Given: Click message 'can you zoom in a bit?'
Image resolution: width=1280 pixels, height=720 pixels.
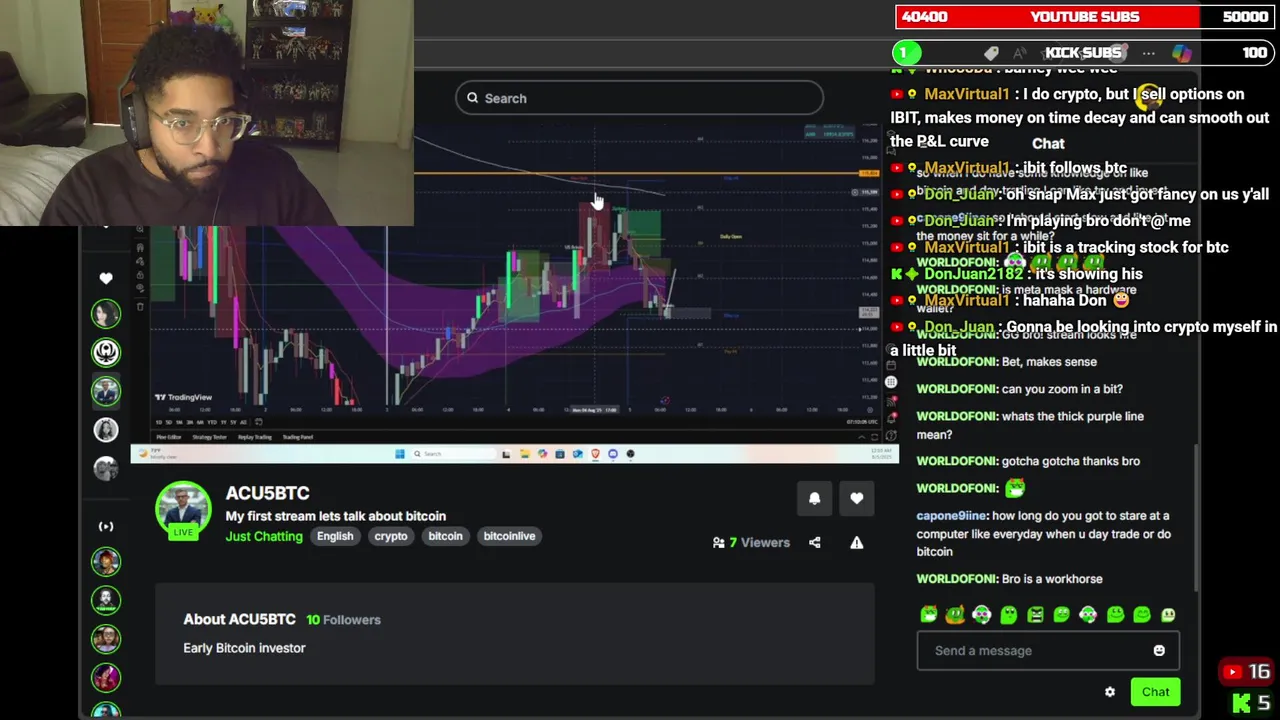Looking at the screenshot, I should tap(1062, 389).
